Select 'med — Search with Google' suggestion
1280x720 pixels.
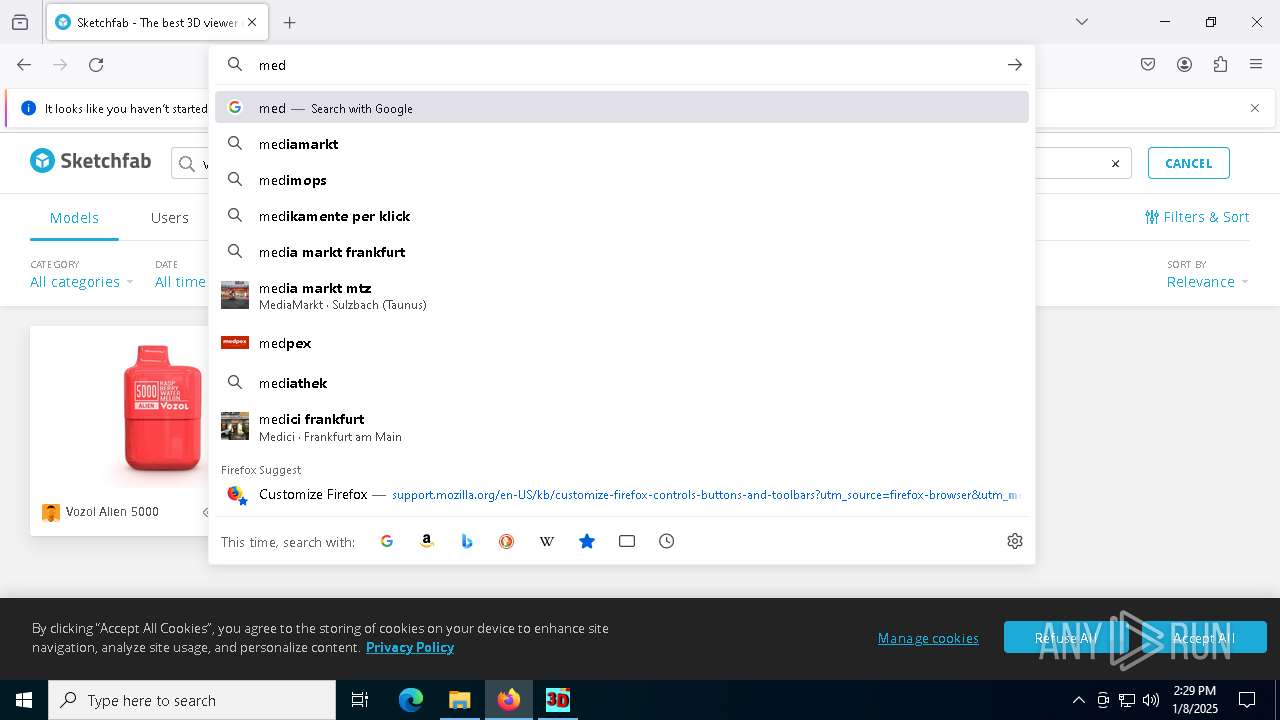[622, 108]
